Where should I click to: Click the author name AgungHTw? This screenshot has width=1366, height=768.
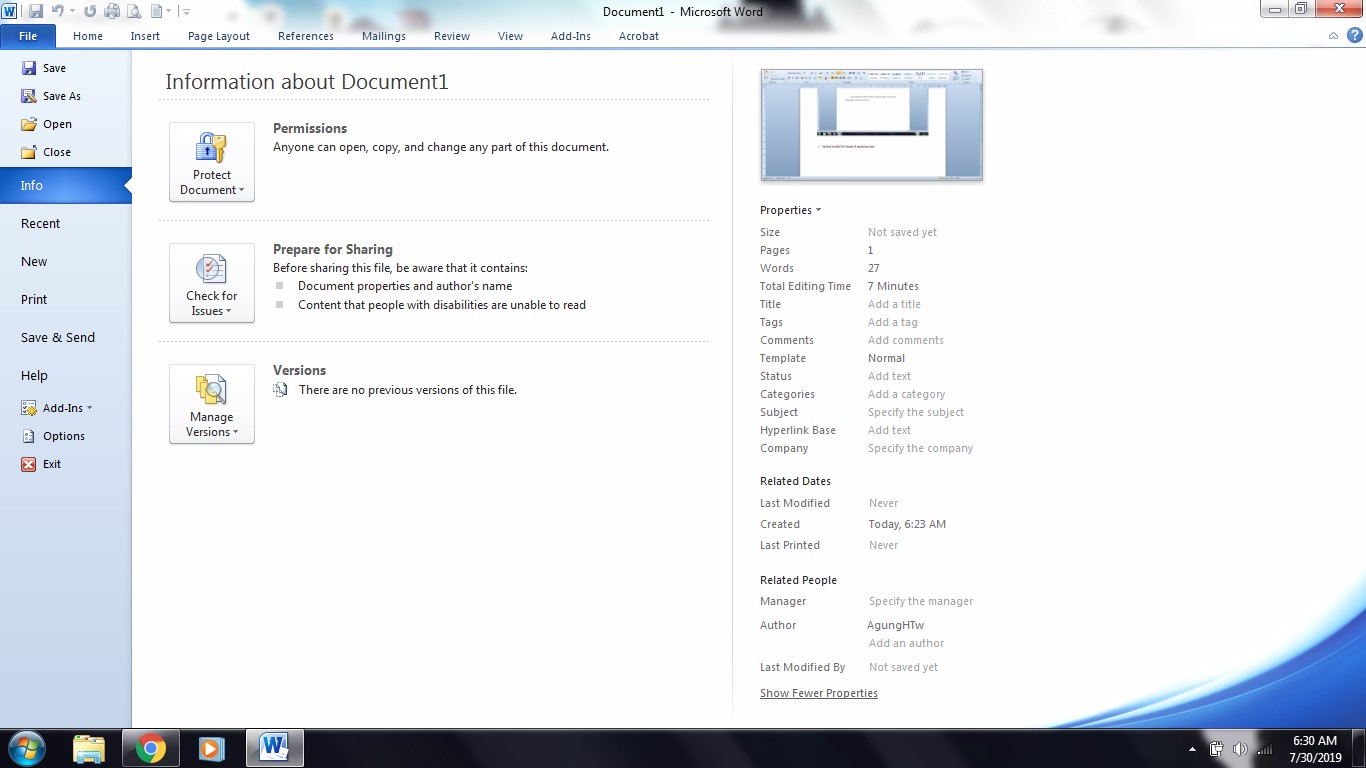coord(896,625)
